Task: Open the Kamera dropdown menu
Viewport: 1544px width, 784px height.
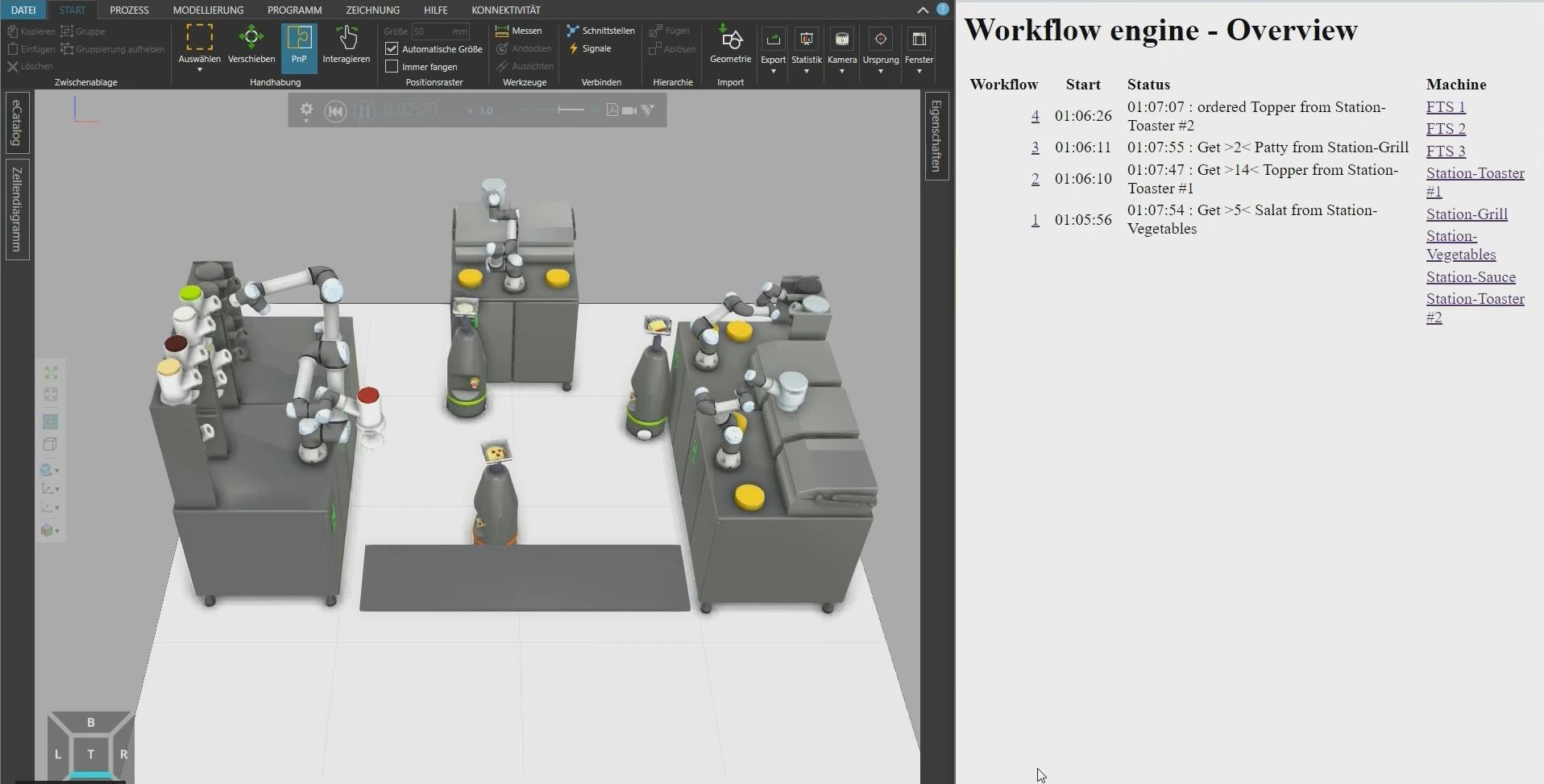Action: [841, 71]
